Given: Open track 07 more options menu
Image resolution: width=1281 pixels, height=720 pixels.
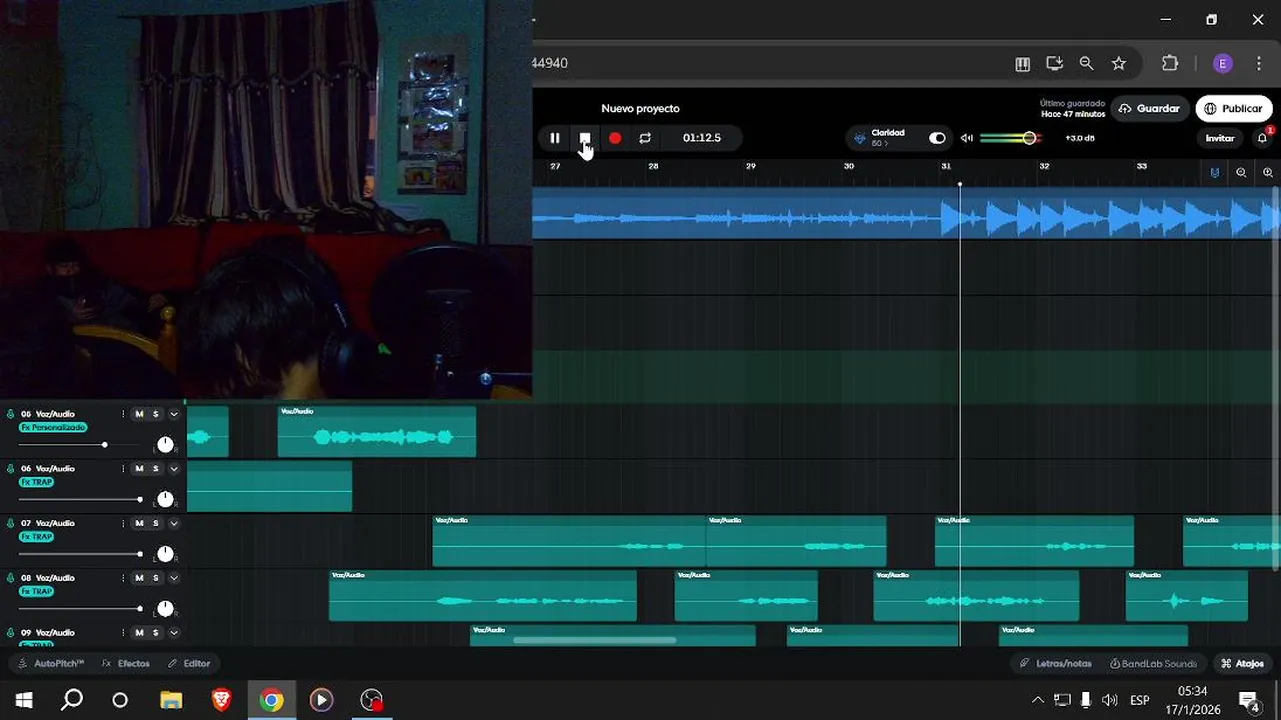Looking at the screenshot, I should (x=123, y=523).
